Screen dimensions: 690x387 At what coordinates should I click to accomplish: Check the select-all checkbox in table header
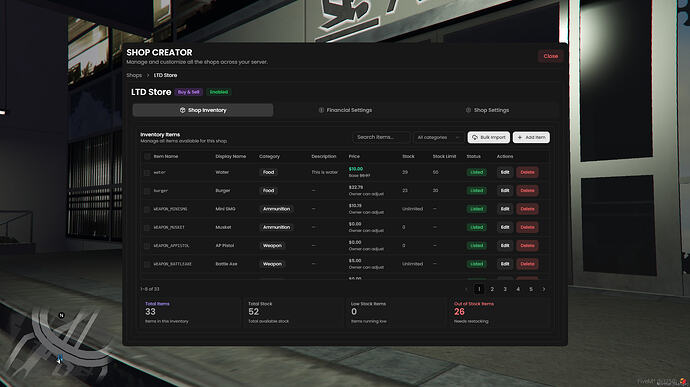pyautogui.click(x=147, y=156)
